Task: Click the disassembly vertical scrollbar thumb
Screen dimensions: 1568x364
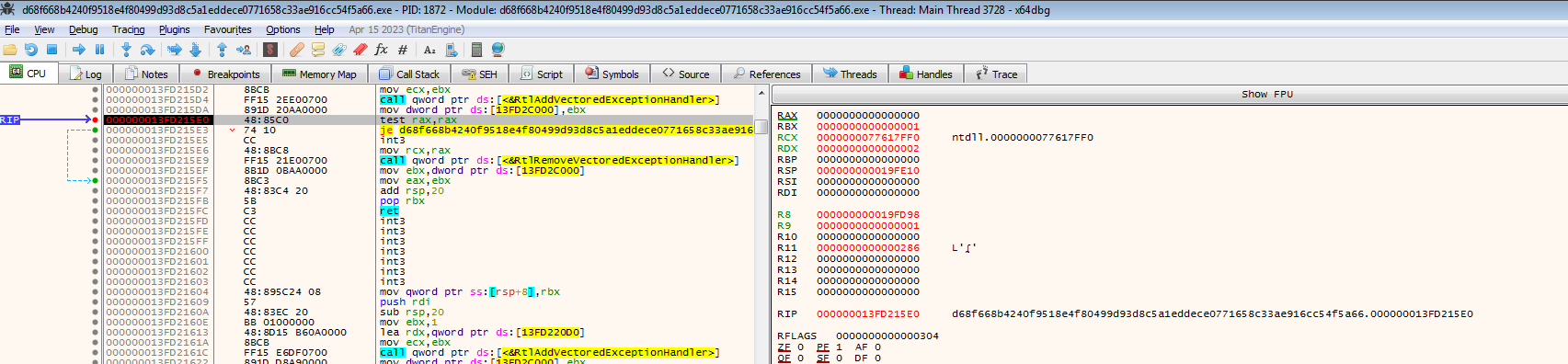Action: click(761, 127)
